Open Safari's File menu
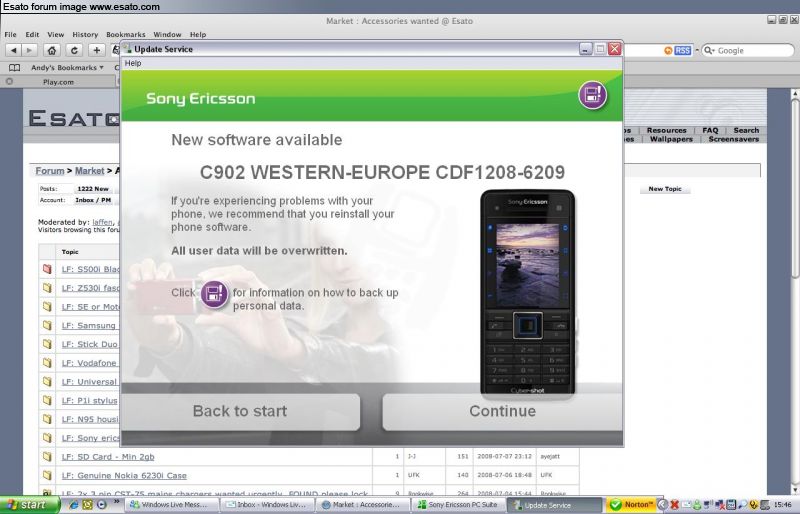Image resolution: width=800 pixels, height=514 pixels. [11, 34]
